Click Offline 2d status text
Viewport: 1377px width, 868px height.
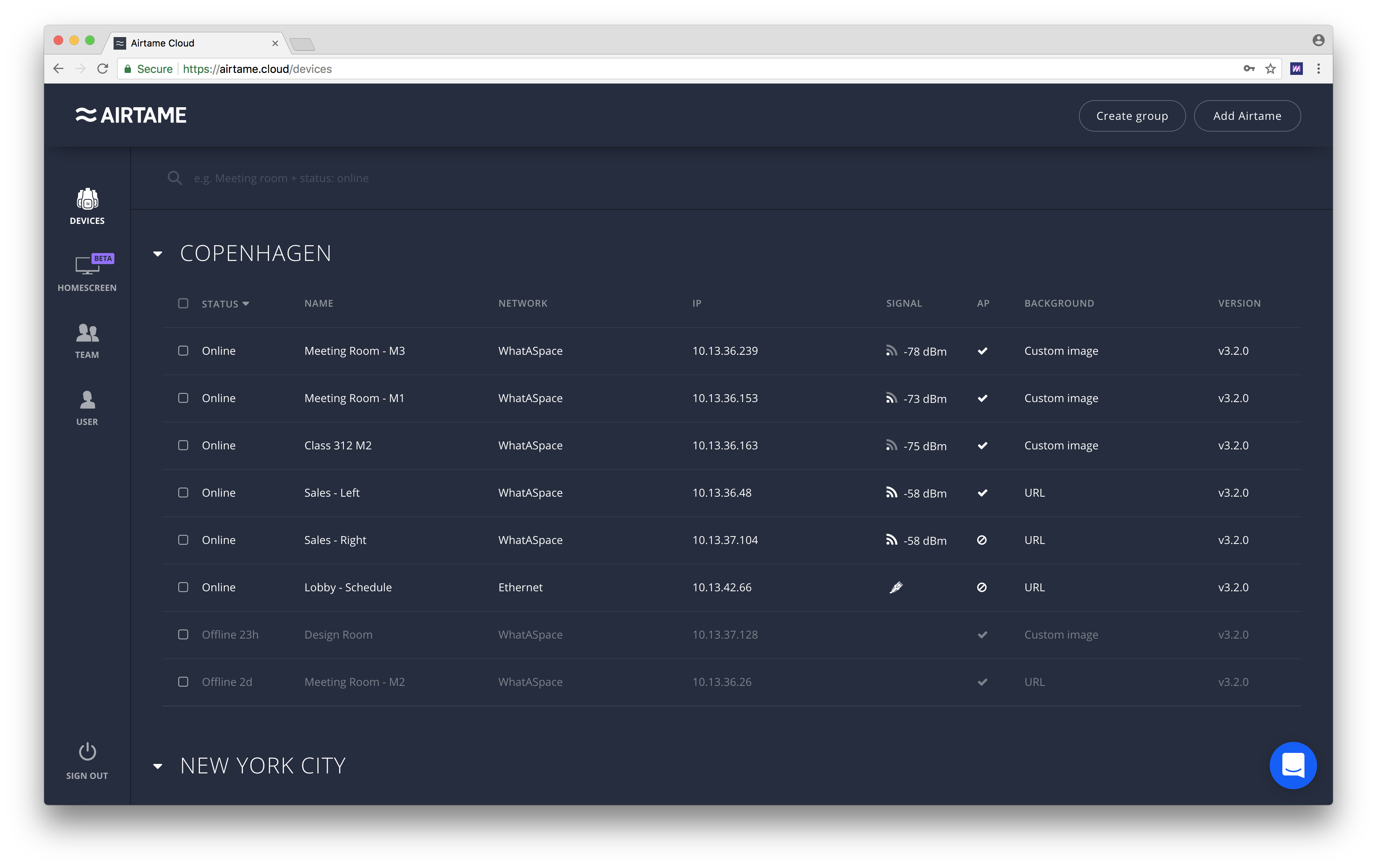(x=226, y=682)
